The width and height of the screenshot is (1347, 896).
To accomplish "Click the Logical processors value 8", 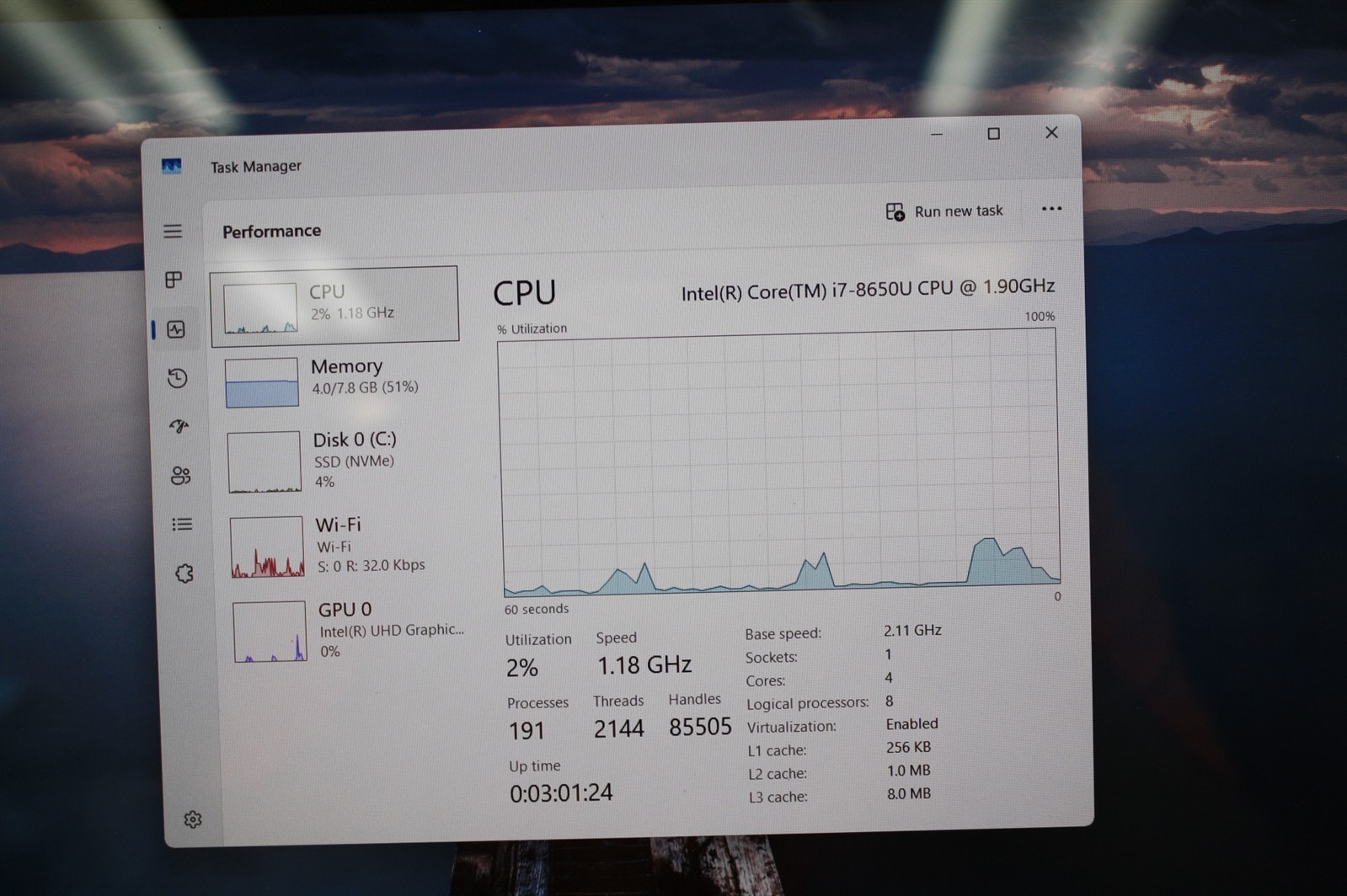I will click(889, 701).
